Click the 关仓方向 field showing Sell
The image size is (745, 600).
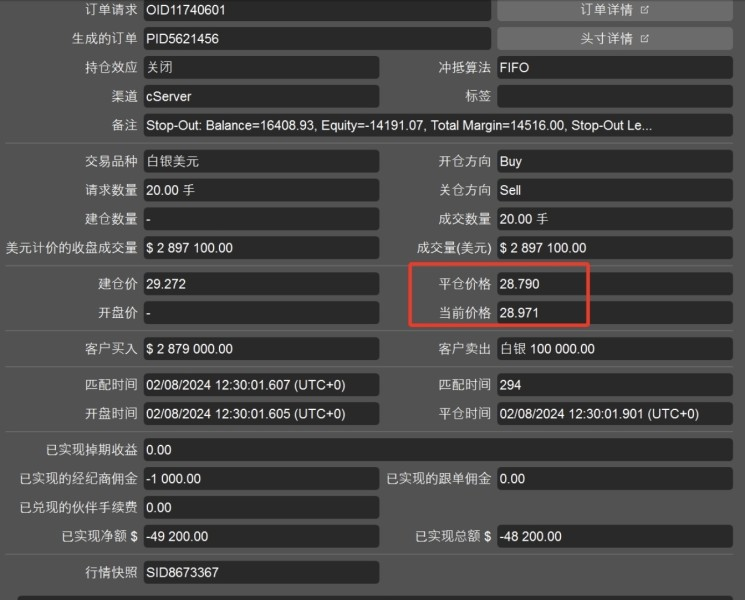(614, 190)
